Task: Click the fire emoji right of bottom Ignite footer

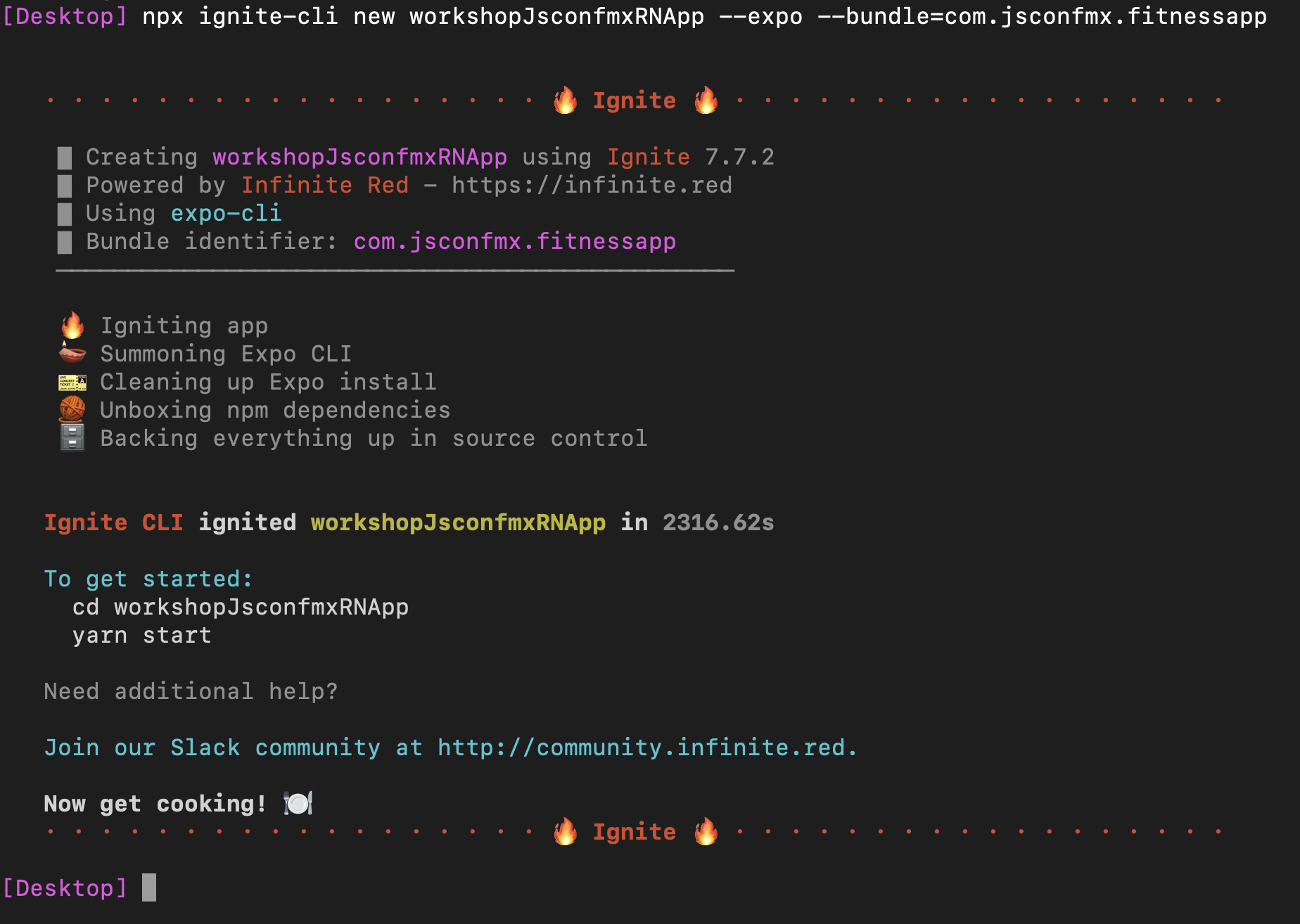Action: pos(706,832)
